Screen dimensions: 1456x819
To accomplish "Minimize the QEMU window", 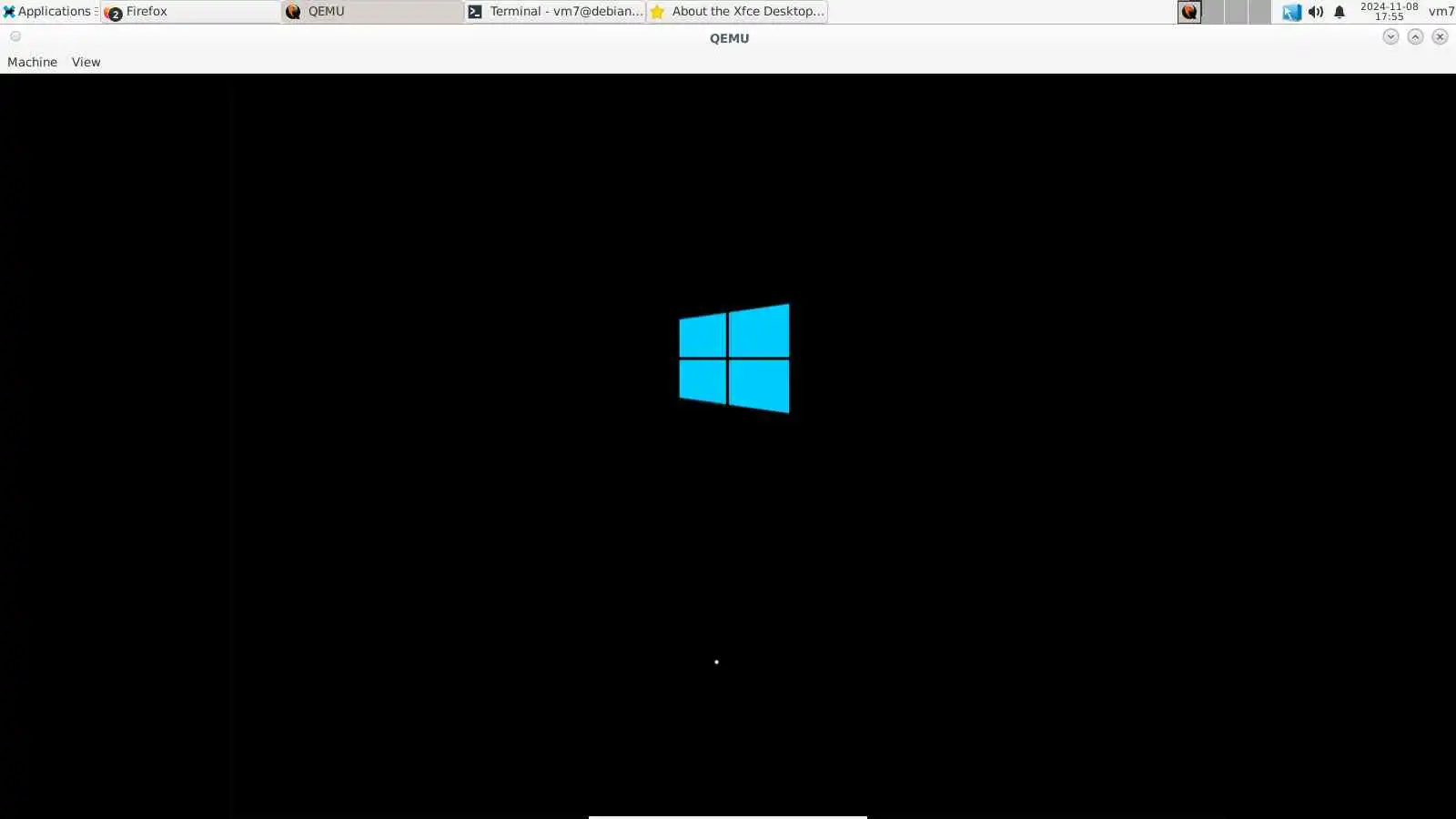I will [1390, 36].
